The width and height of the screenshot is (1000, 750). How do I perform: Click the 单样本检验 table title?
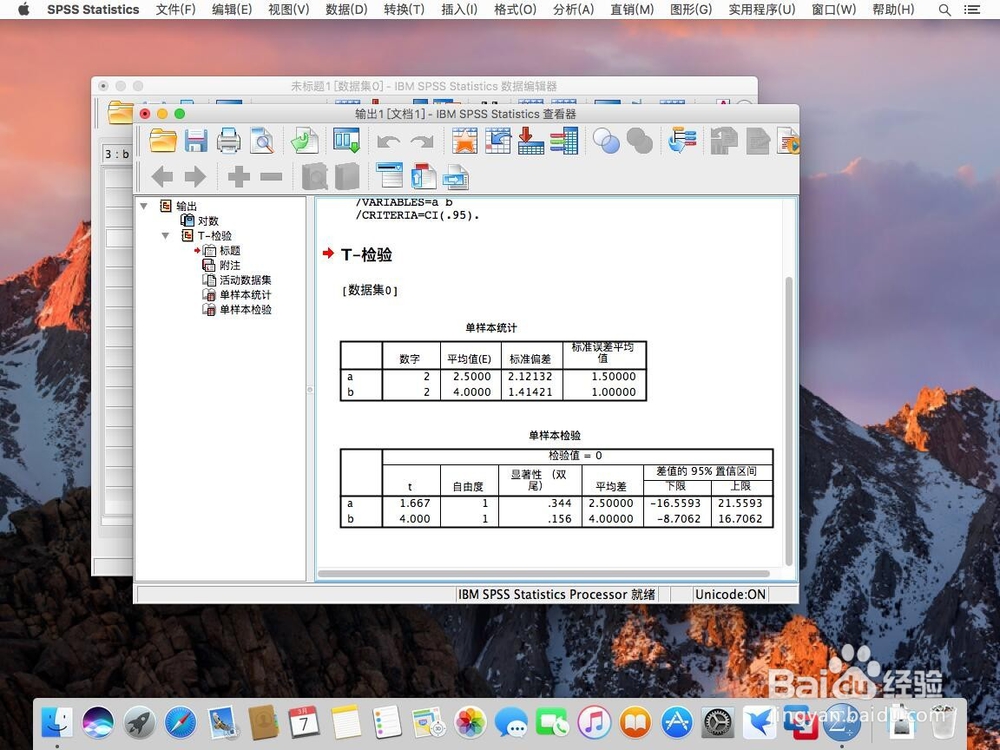[x=554, y=436]
